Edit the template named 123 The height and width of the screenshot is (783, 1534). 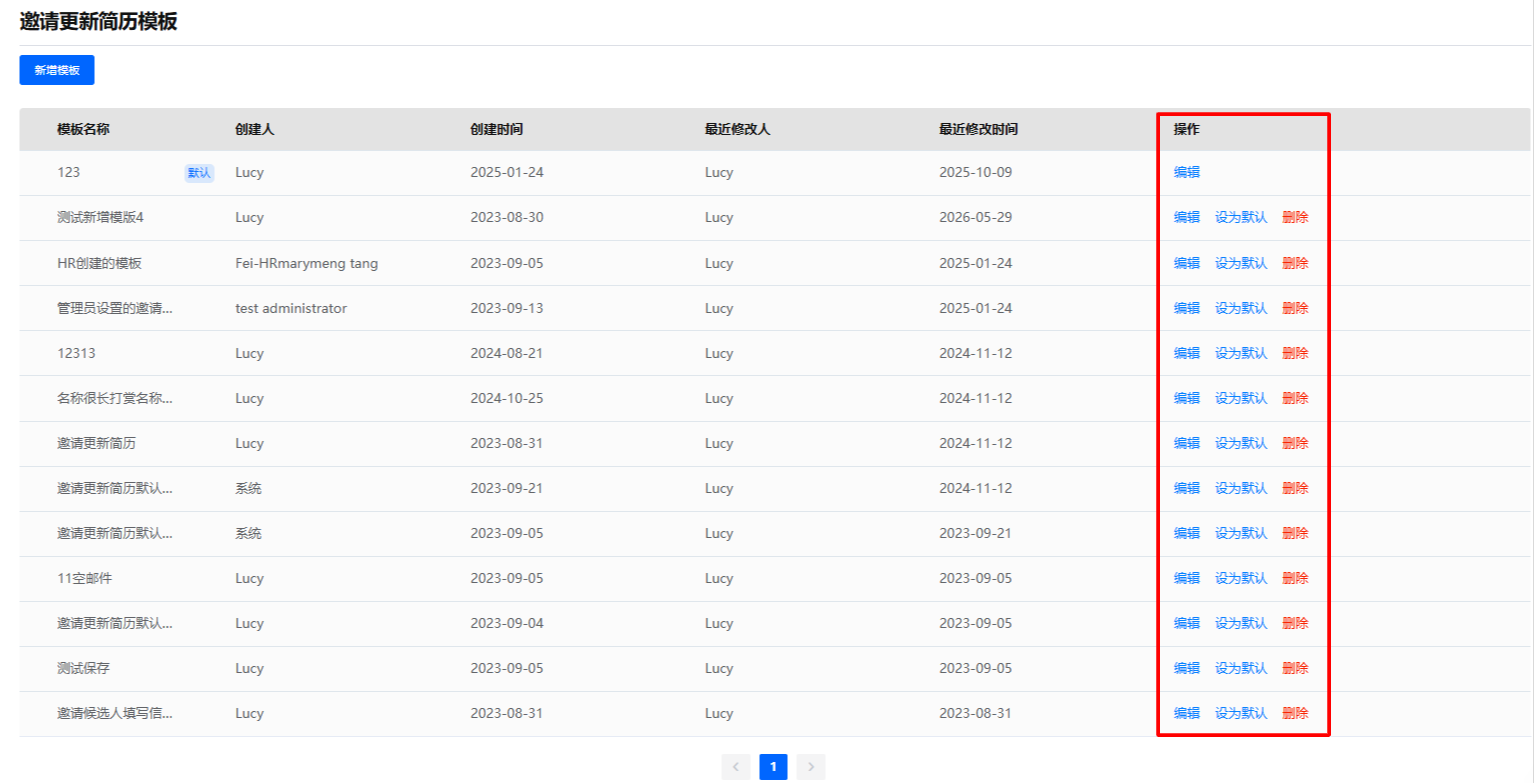coord(1187,172)
